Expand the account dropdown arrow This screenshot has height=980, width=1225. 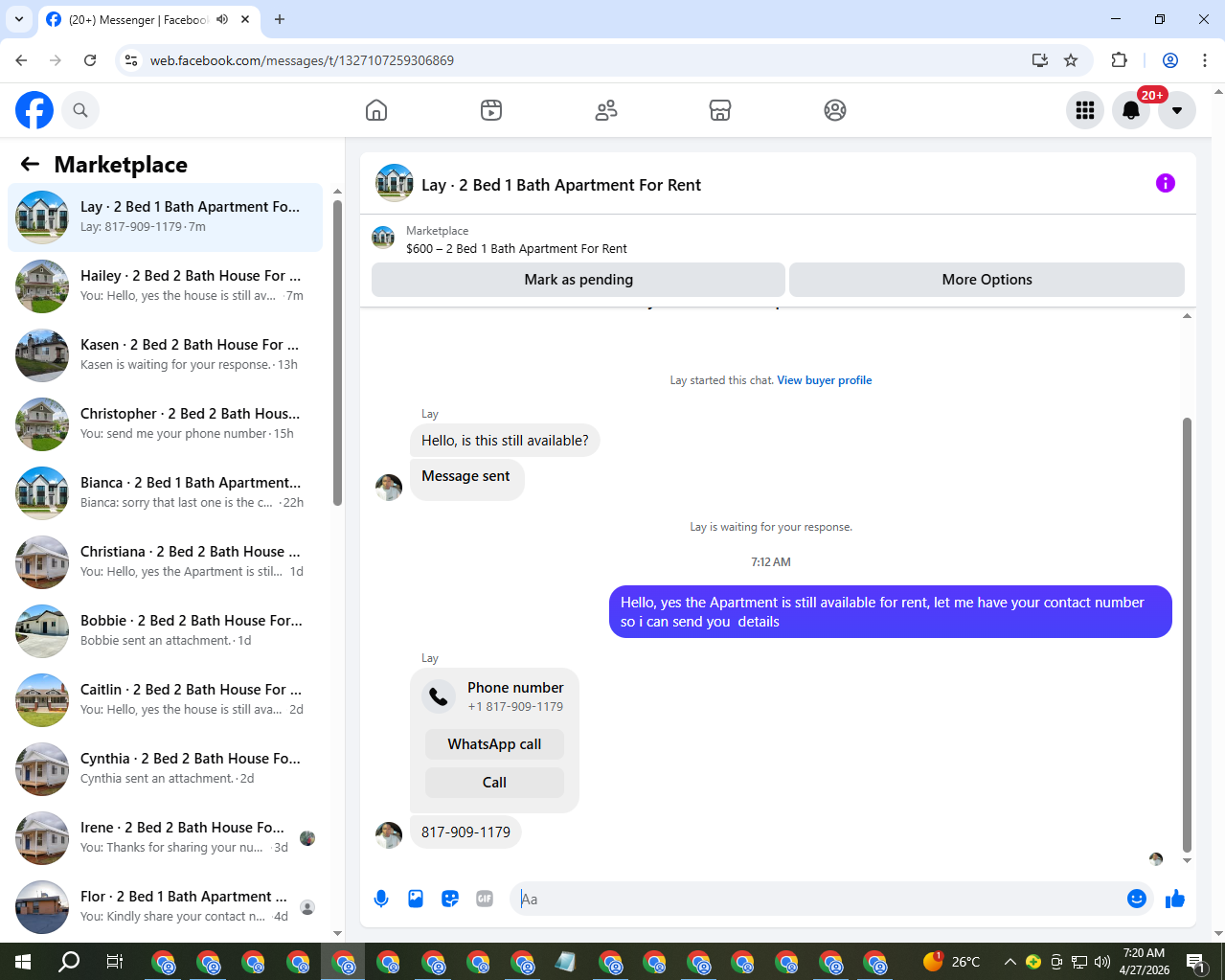1177,110
